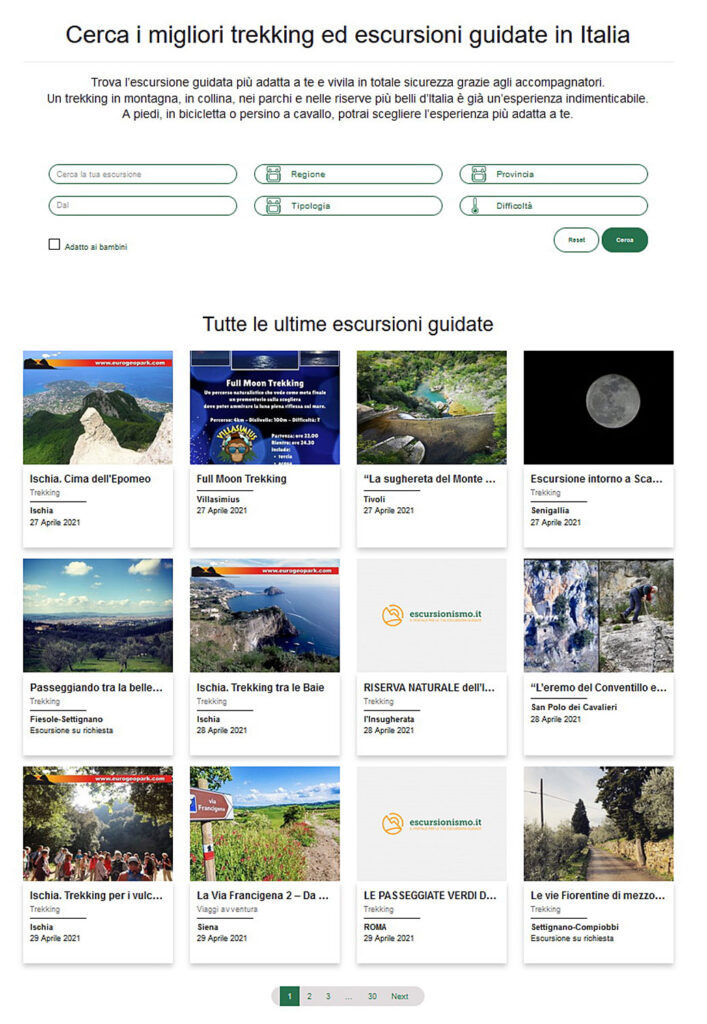This screenshot has width=707, height=1024.
Task: Go to page 2 in pagination
Action: point(309,996)
